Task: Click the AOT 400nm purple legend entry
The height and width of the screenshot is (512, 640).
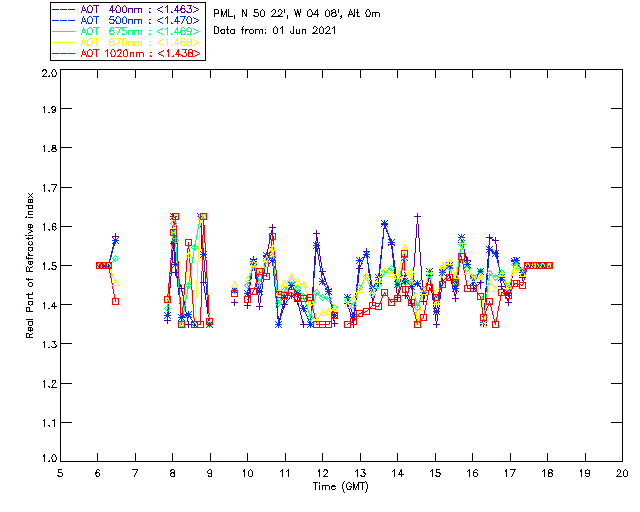Action: pyautogui.click(x=127, y=9)
